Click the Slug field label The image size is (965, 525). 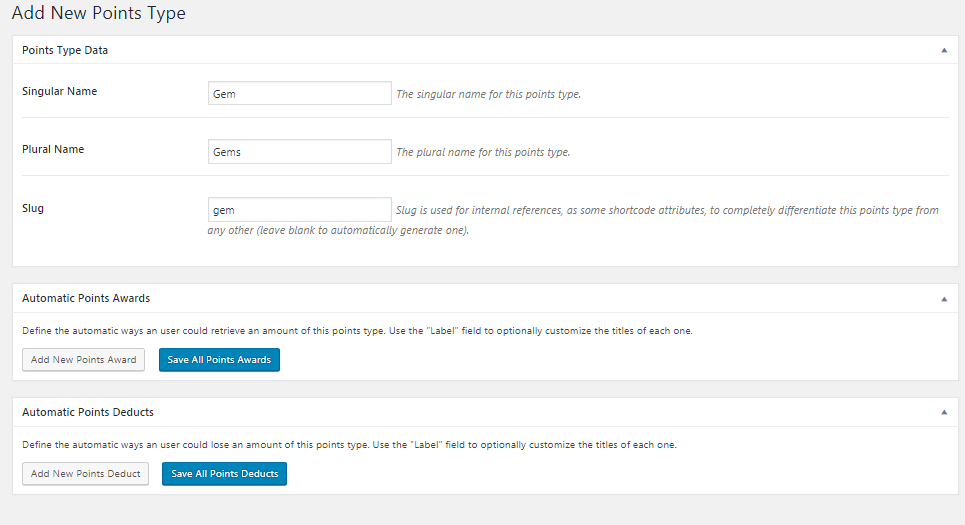click(x=33, y=208)
